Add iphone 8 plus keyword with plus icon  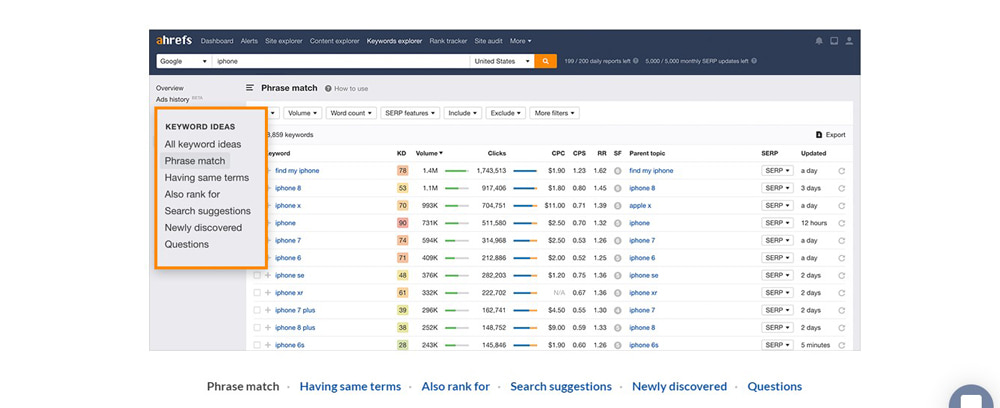(268, 328)
